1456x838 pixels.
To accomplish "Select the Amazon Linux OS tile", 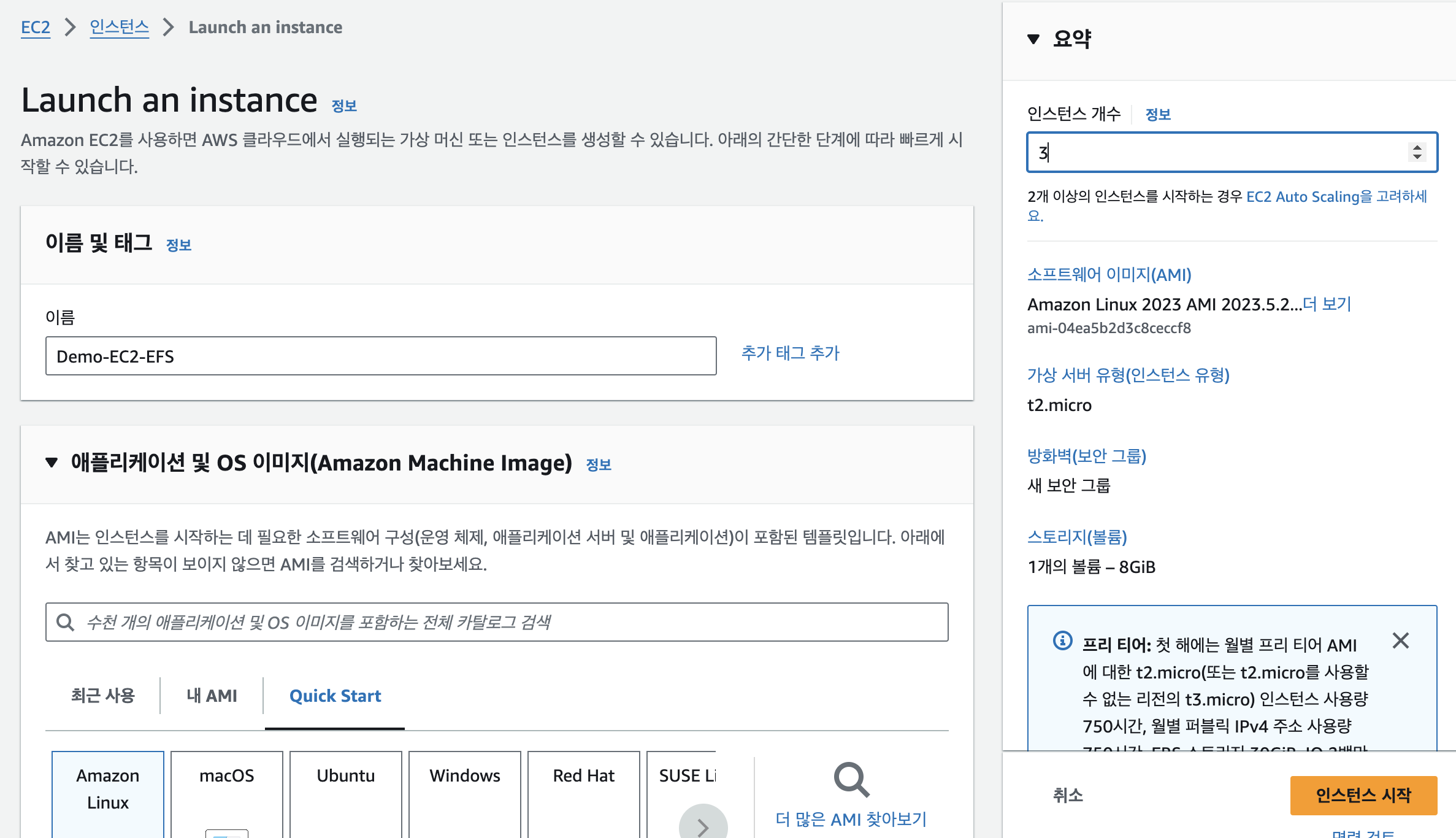I will tap(108, 790).
